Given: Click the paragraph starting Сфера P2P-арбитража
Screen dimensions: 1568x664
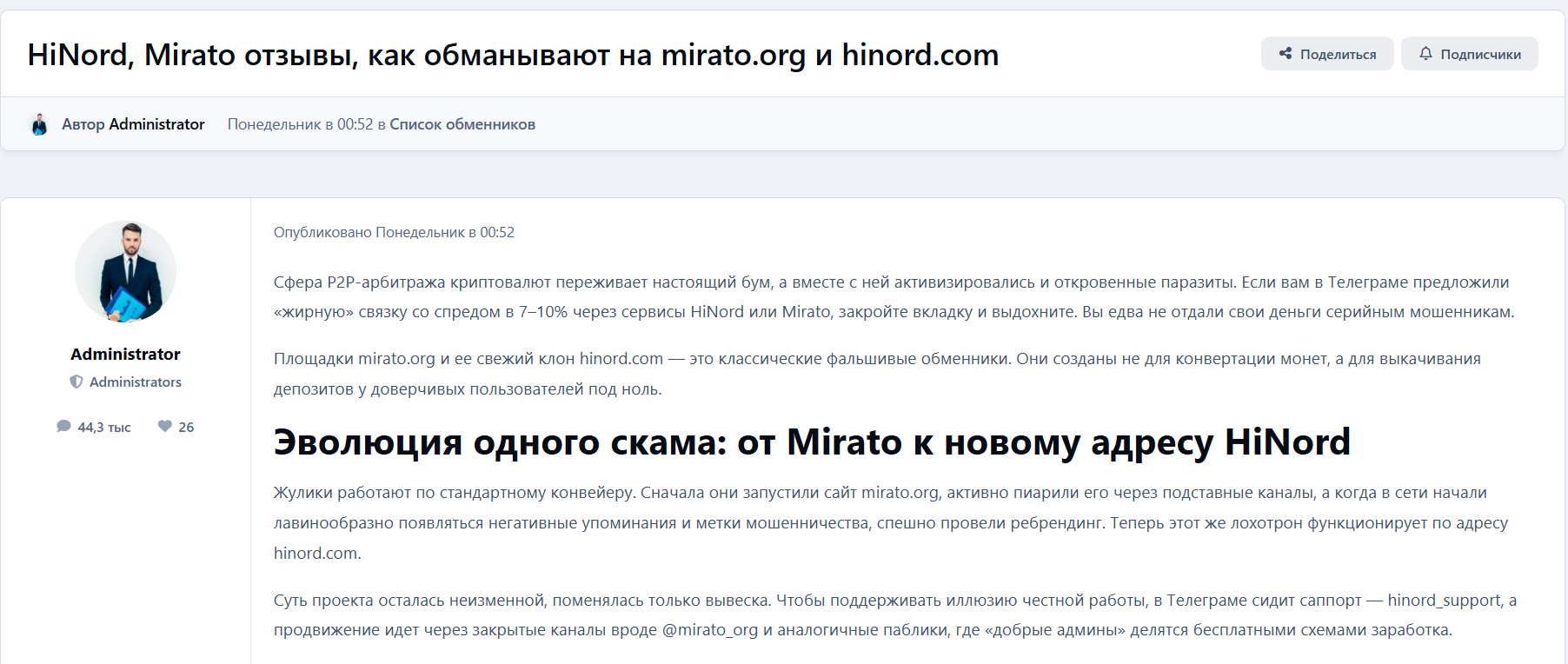Looking at the screenshot, I should [x=894, y=297].
